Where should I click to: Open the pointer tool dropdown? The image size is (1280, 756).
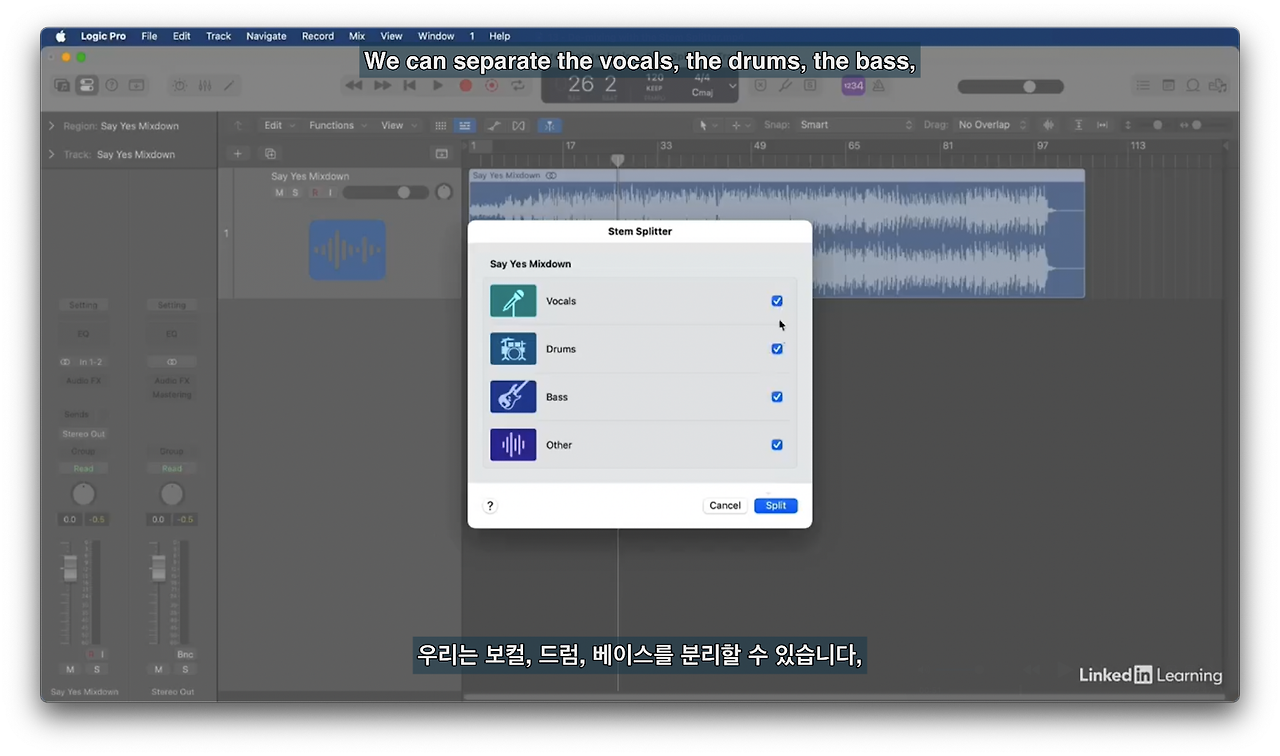[708, 125]
